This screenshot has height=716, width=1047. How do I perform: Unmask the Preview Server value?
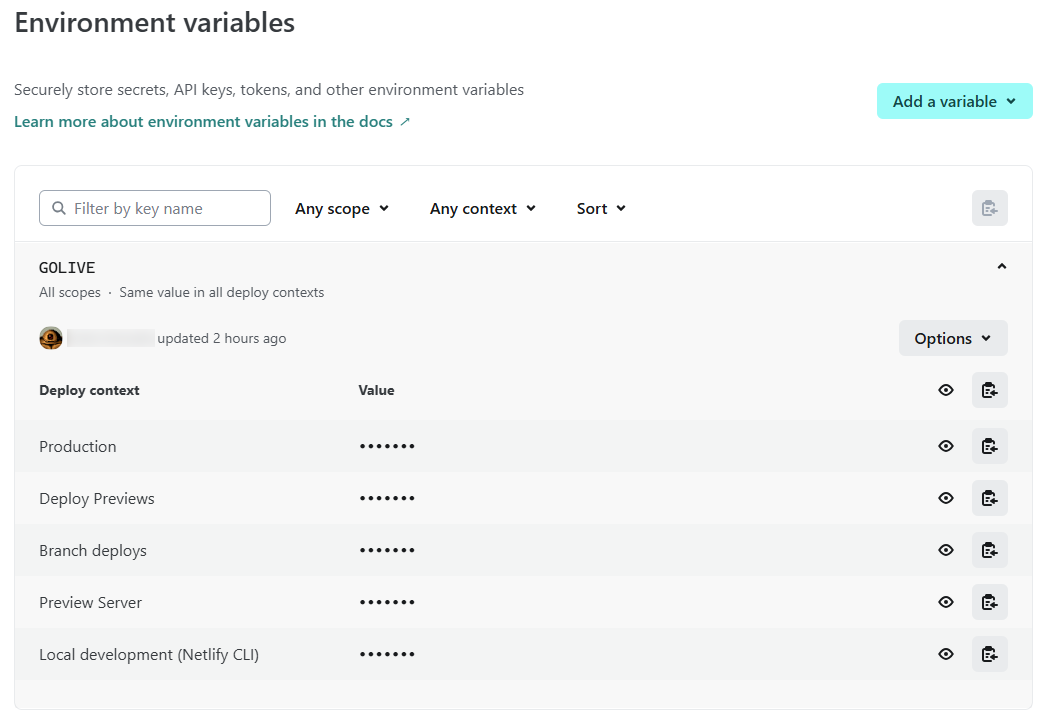946,602
